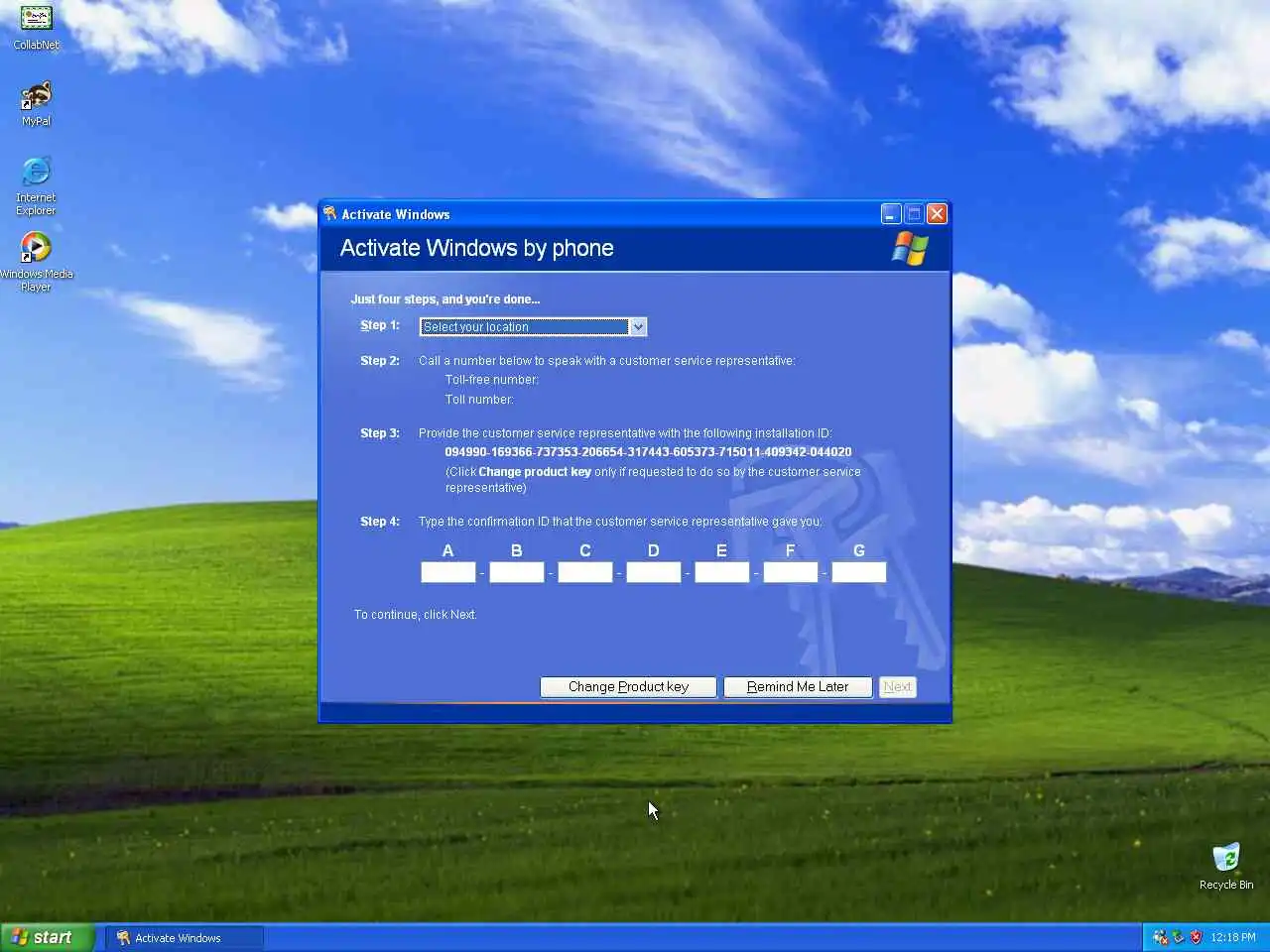Click the Change Product key button
1270x952 pixels.
pos(628,687)
